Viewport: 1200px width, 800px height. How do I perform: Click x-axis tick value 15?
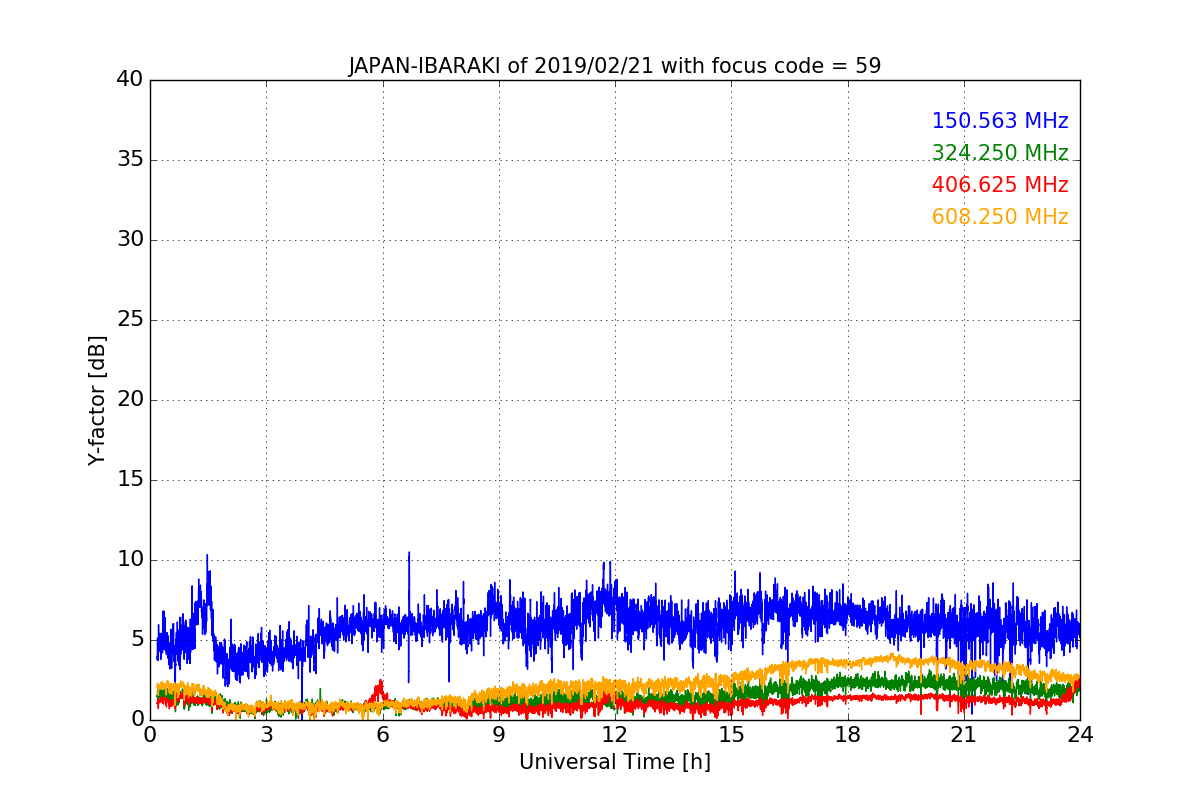pyautogui.click(x=731, y=735)
